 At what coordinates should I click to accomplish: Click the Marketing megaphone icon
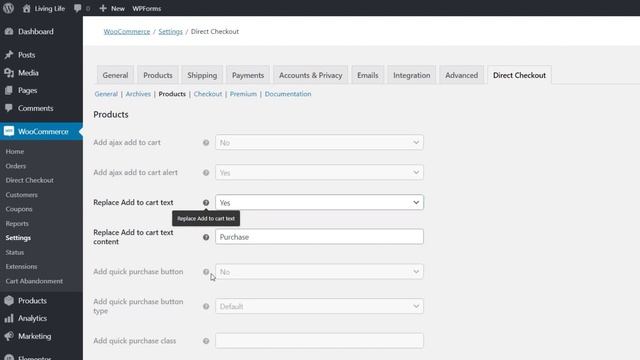(x=9, y=336)
